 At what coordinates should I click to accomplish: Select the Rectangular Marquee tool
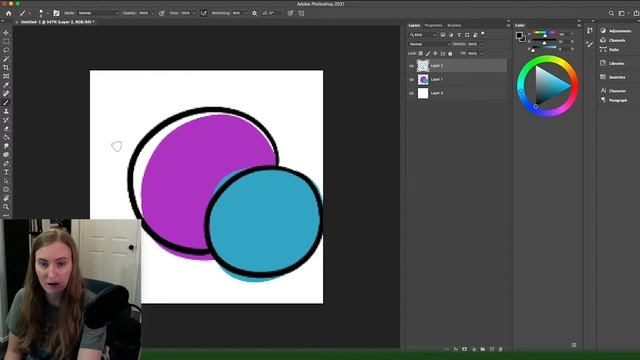tap(6, 41)
